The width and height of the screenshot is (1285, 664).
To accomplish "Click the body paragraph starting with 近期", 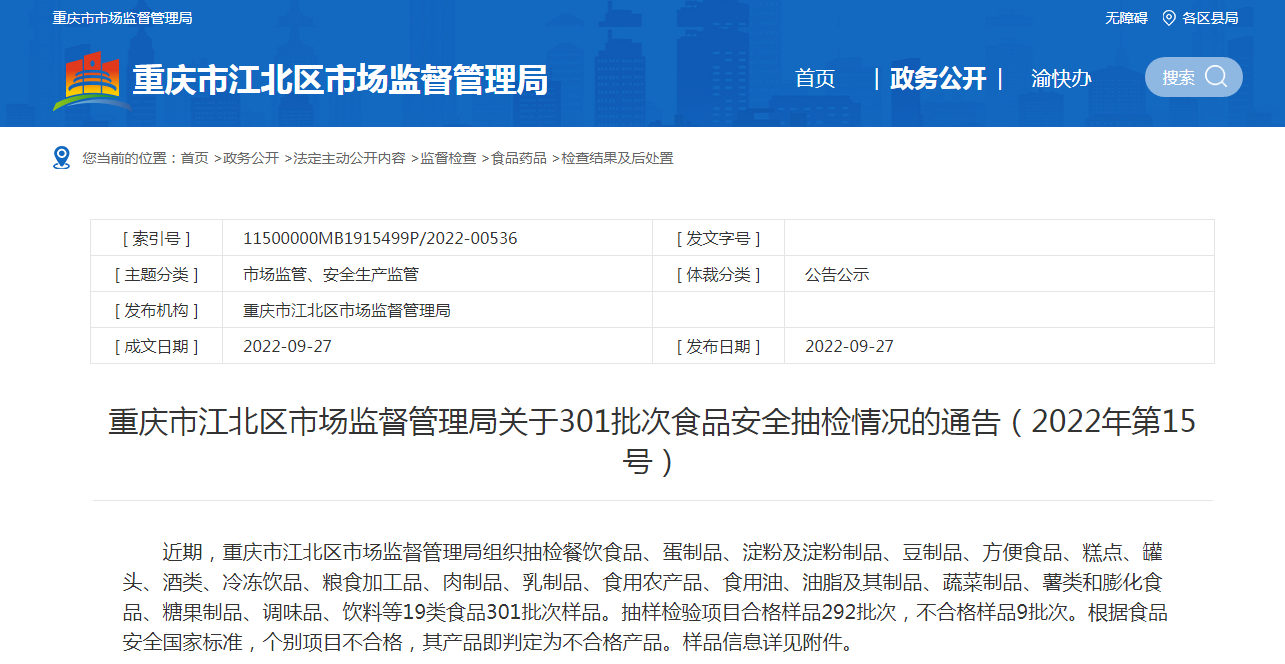I will tap(645, 597).
